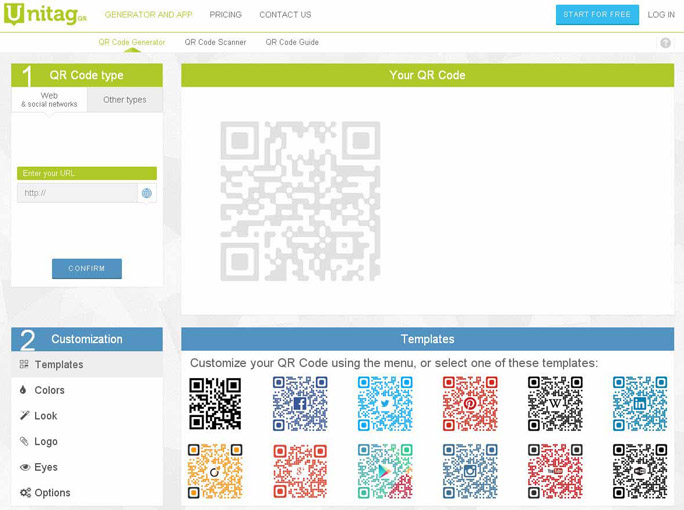Screen dimensions: 684x510
Task: Choose the LinkedIn QR code template
Action: tap(640, 404)
